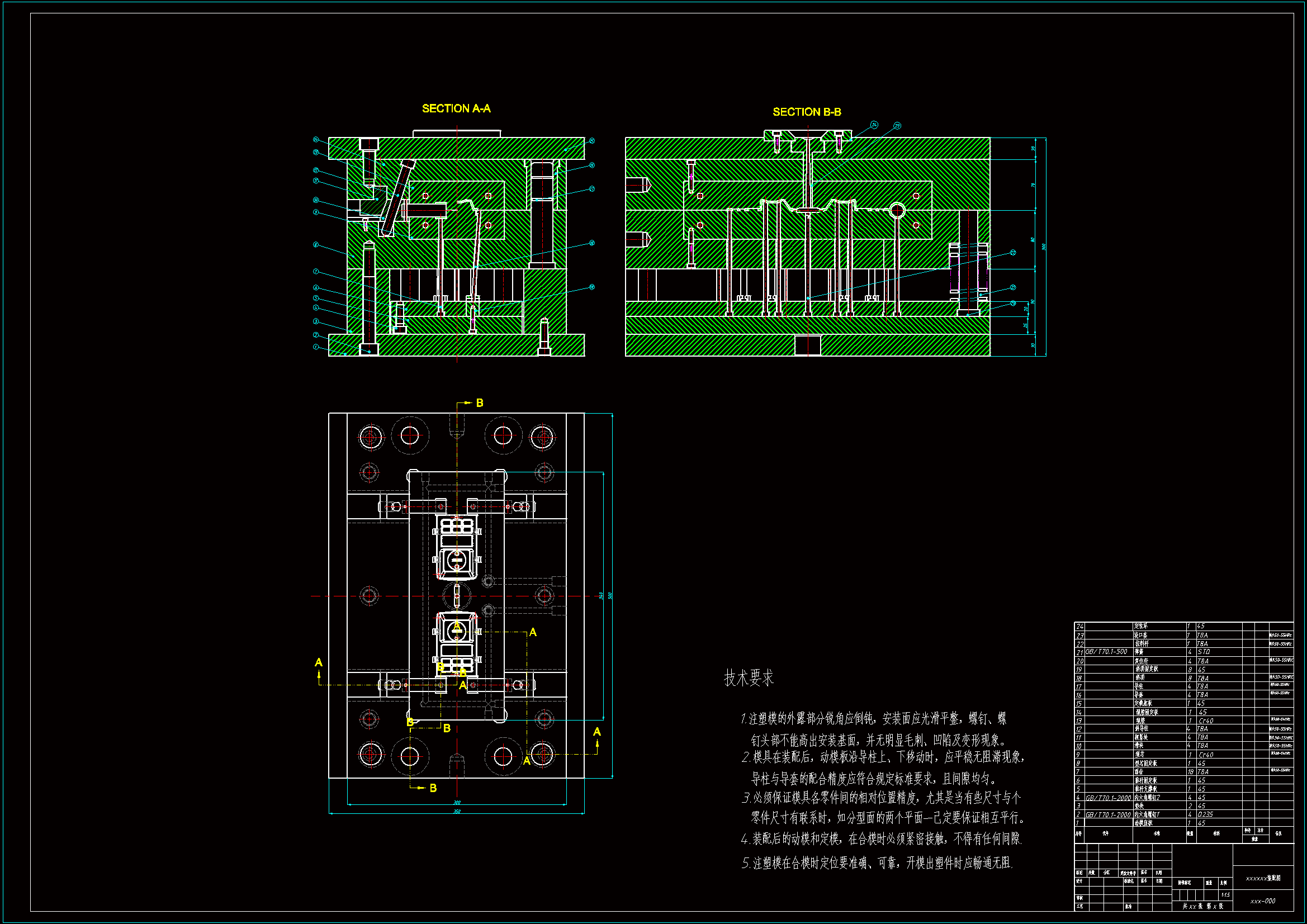Viewport: 1307px width, 924px height.
Task: Click the SECTION B-B view title
Action: [x=806, y=112]
